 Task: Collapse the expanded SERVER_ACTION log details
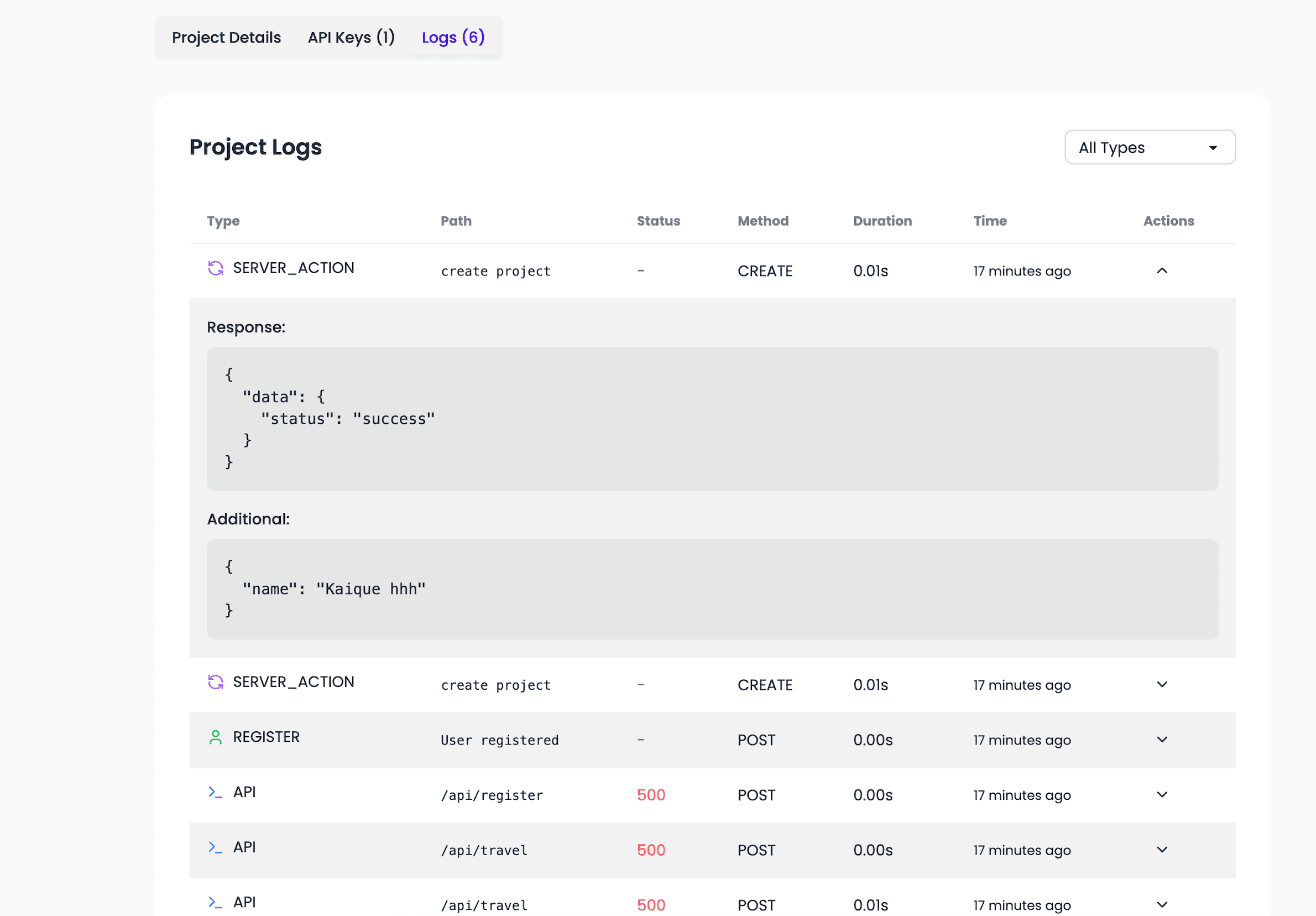click(1162, 270)
